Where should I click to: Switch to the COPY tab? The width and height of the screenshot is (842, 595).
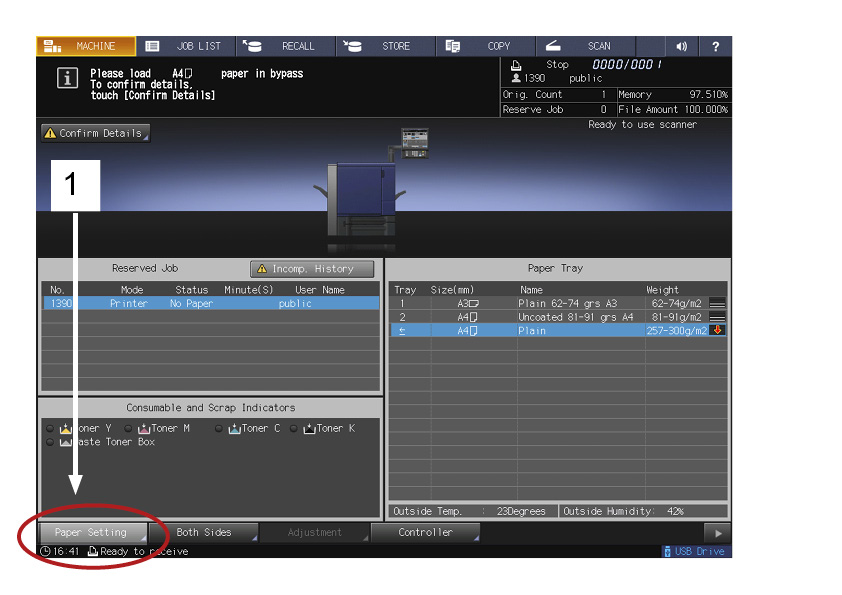(485, 46)
